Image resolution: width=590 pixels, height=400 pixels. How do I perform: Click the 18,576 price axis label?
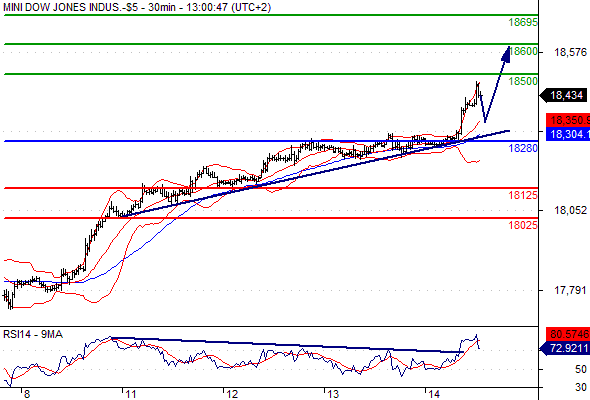(x=570, y=52)
